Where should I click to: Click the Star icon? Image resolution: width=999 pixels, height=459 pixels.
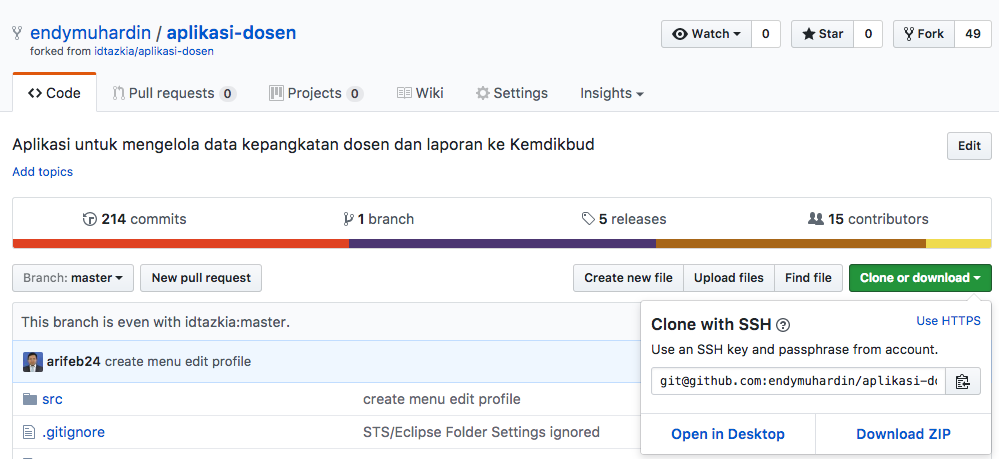[x=809, y=34]
